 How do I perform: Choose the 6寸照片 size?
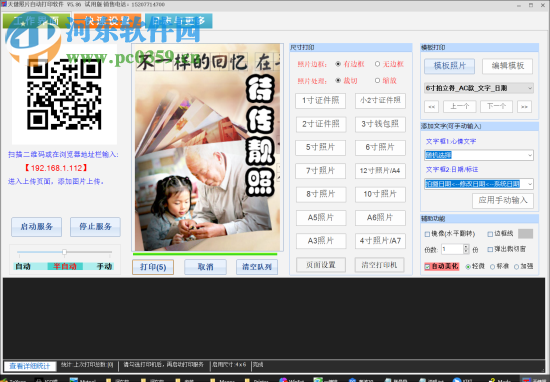[x=381, y=147]
